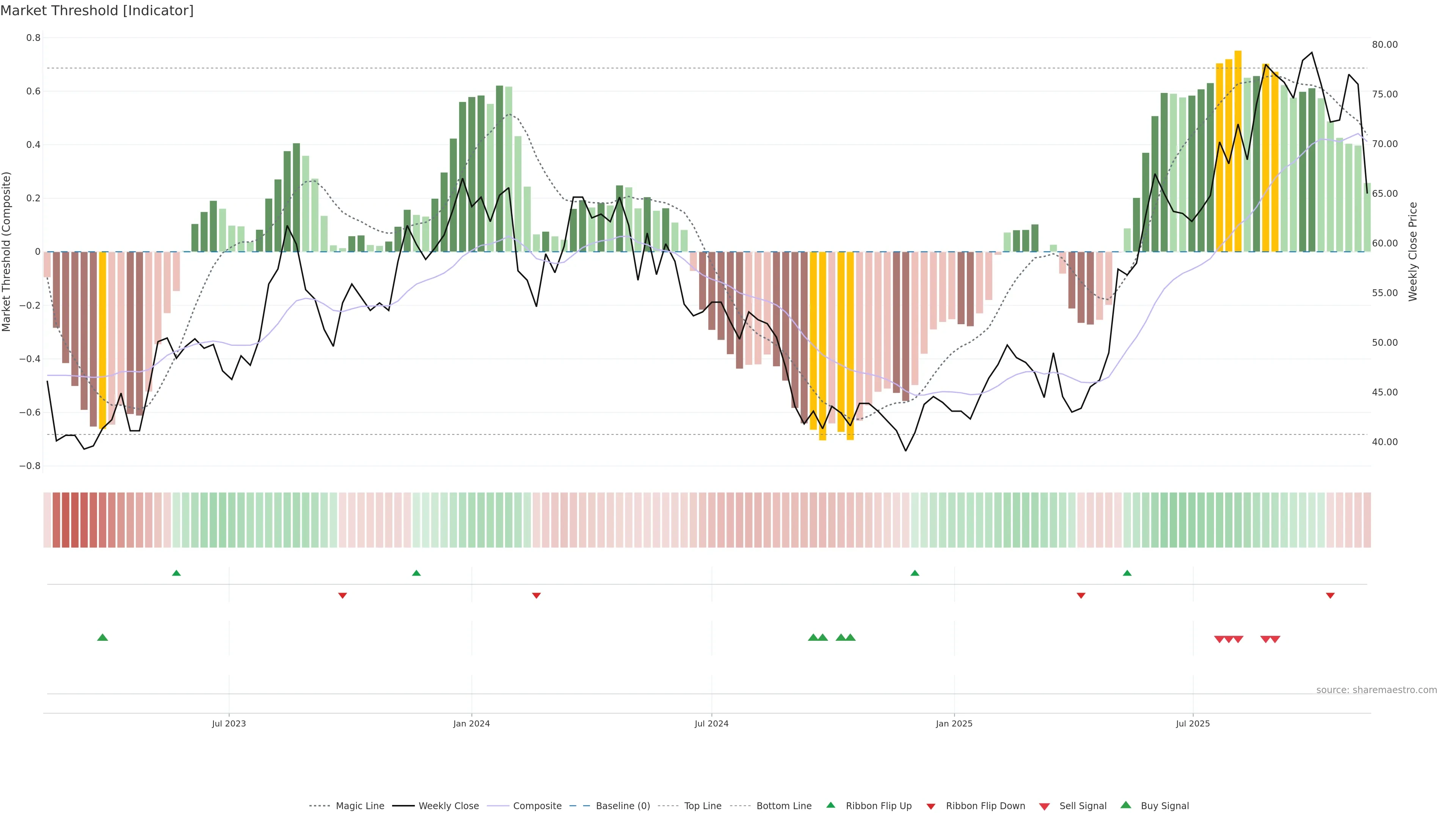The height and width of the screenshot is (819, 1456).
Task: Click the first buy signal marker near 2023
Action: tap(102, 637)
